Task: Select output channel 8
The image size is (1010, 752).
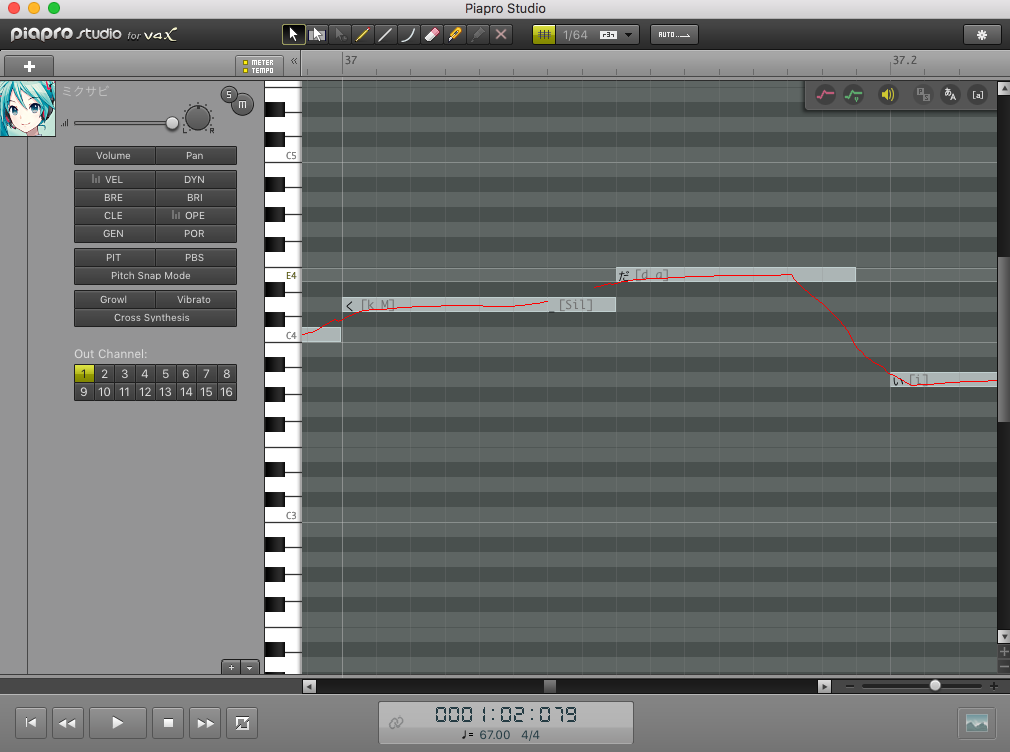Action: tap(227, 374)
